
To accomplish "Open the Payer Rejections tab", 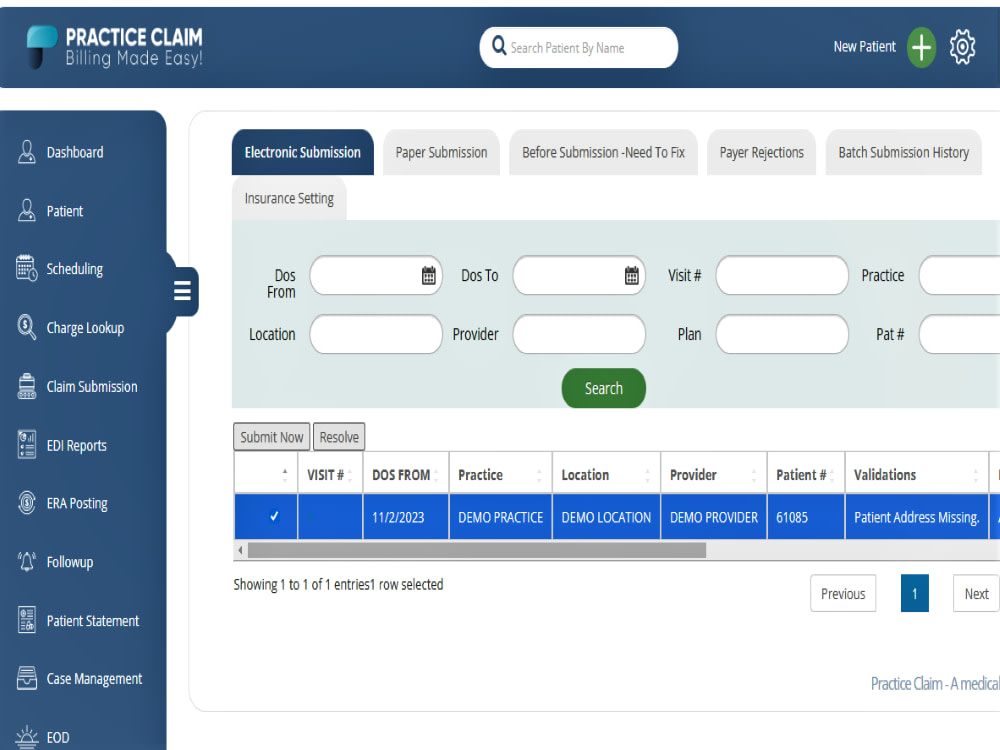I will 761,152.
